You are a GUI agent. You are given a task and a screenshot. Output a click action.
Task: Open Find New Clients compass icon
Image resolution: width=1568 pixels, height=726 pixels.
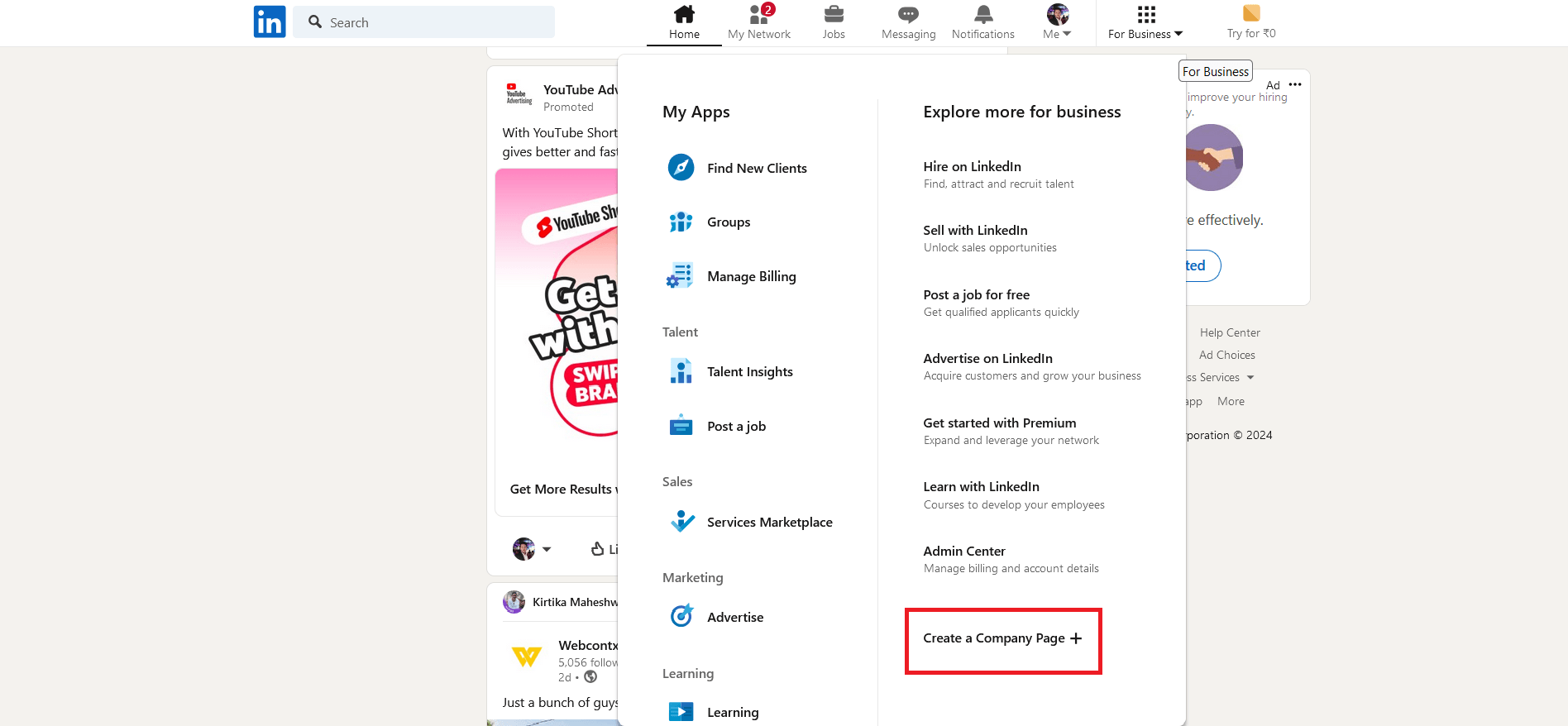(681, 168)
